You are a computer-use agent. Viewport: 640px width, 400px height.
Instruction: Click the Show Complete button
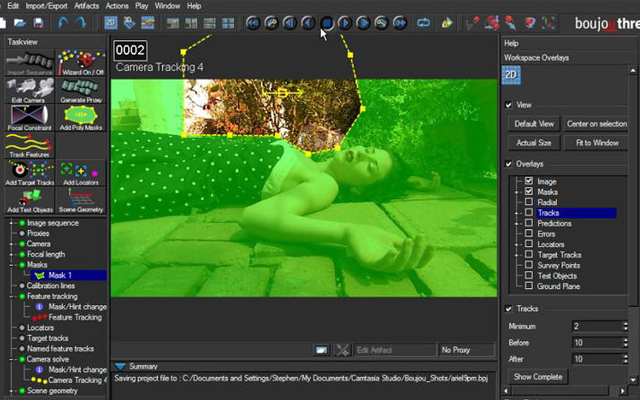[x=538, y=376]
